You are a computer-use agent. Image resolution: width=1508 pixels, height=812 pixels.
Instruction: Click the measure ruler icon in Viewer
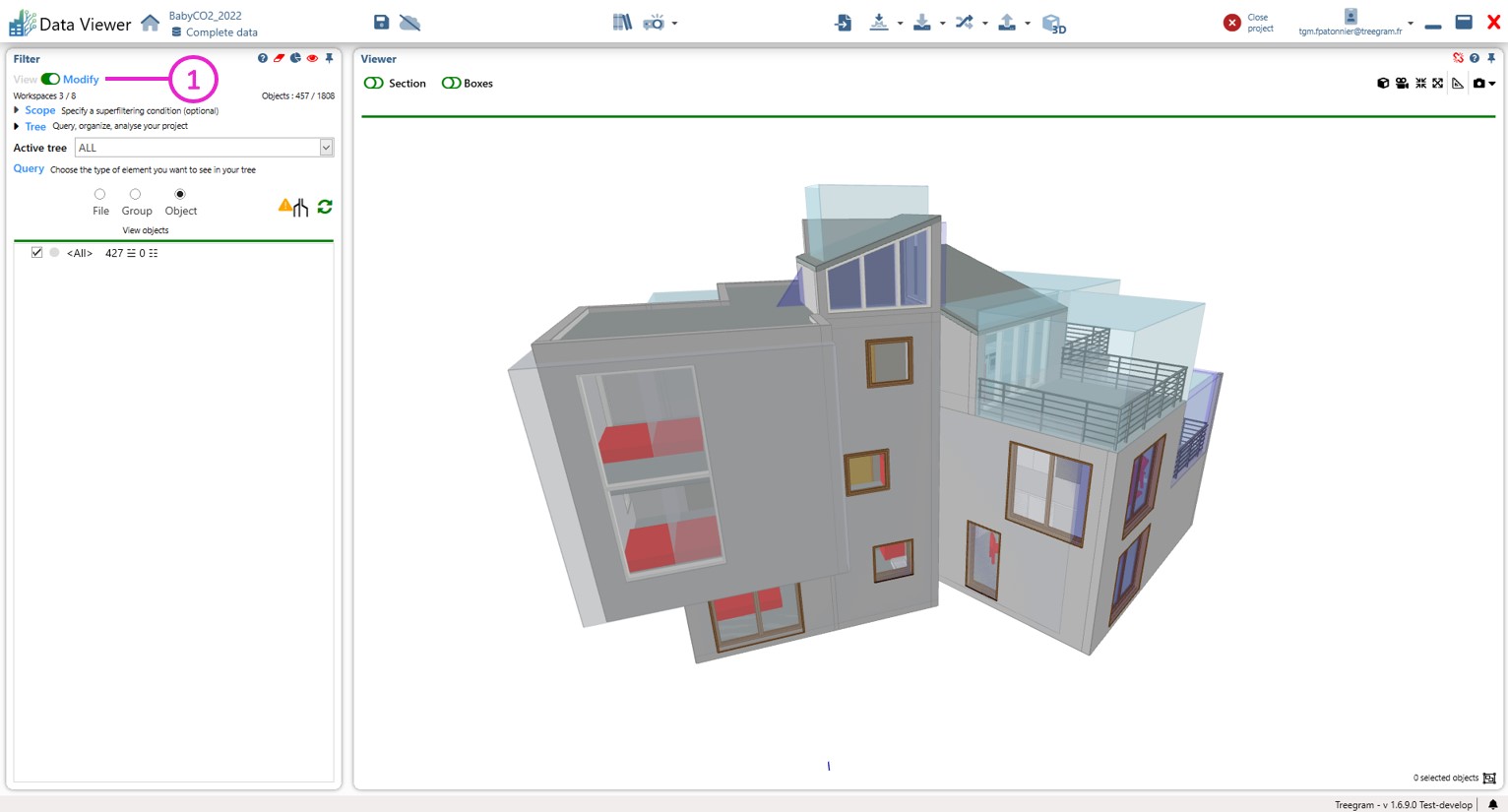1458,84
